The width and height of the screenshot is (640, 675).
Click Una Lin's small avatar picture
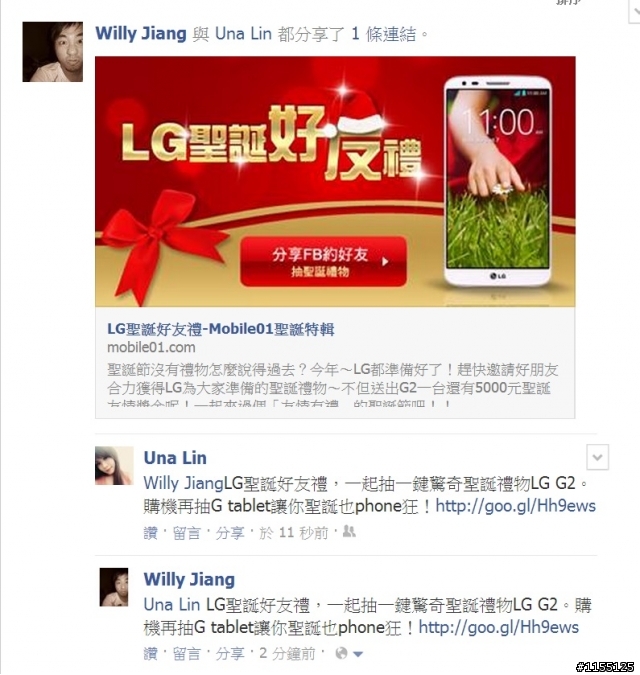(114, 465)
